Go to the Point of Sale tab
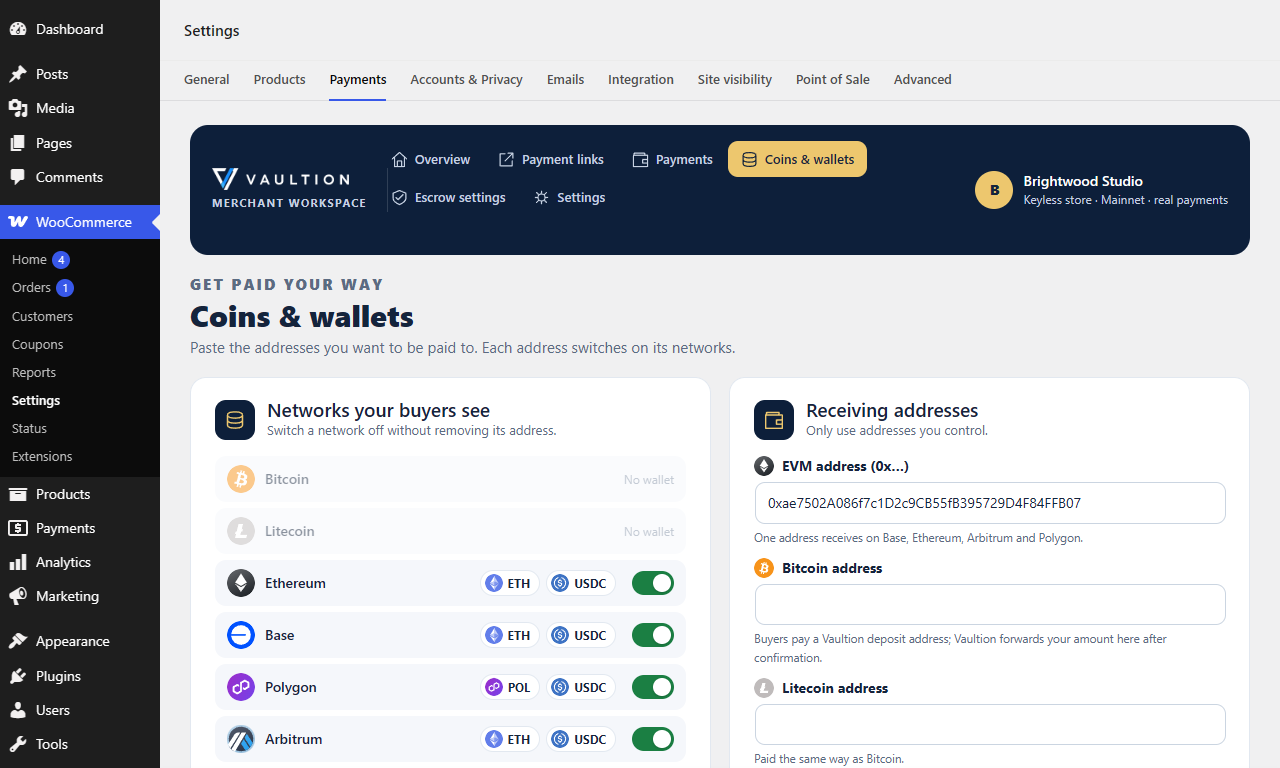 tap(833, 80)
